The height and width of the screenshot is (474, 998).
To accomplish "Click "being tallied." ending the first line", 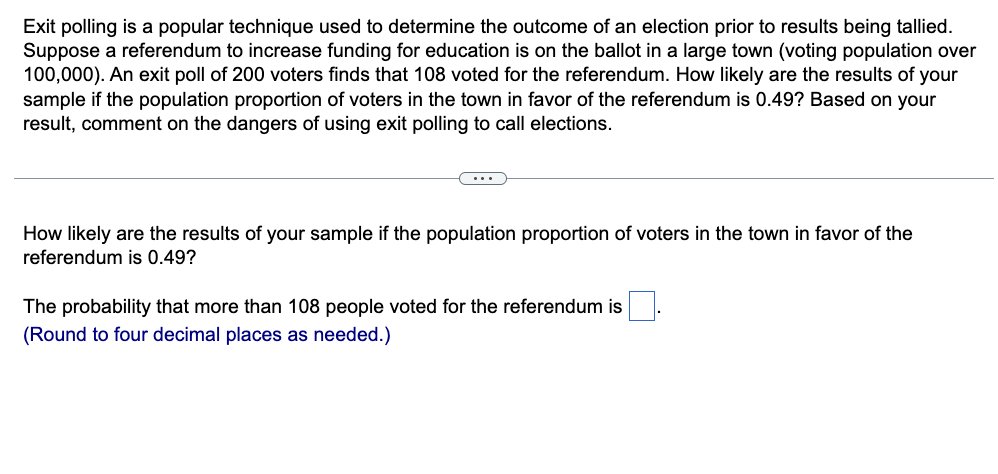I will (898, 27).
